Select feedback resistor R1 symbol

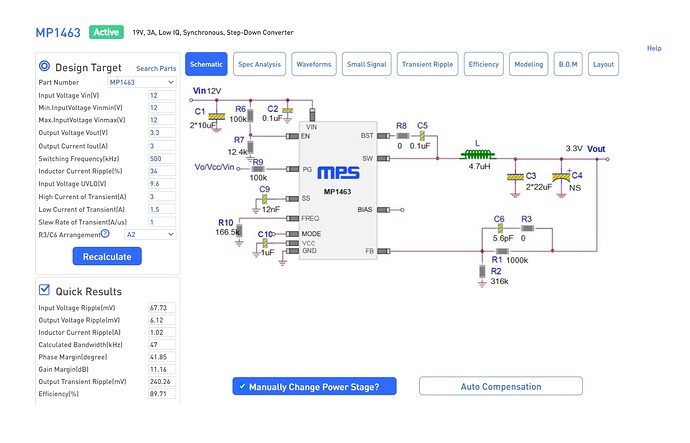coord(502,251)
